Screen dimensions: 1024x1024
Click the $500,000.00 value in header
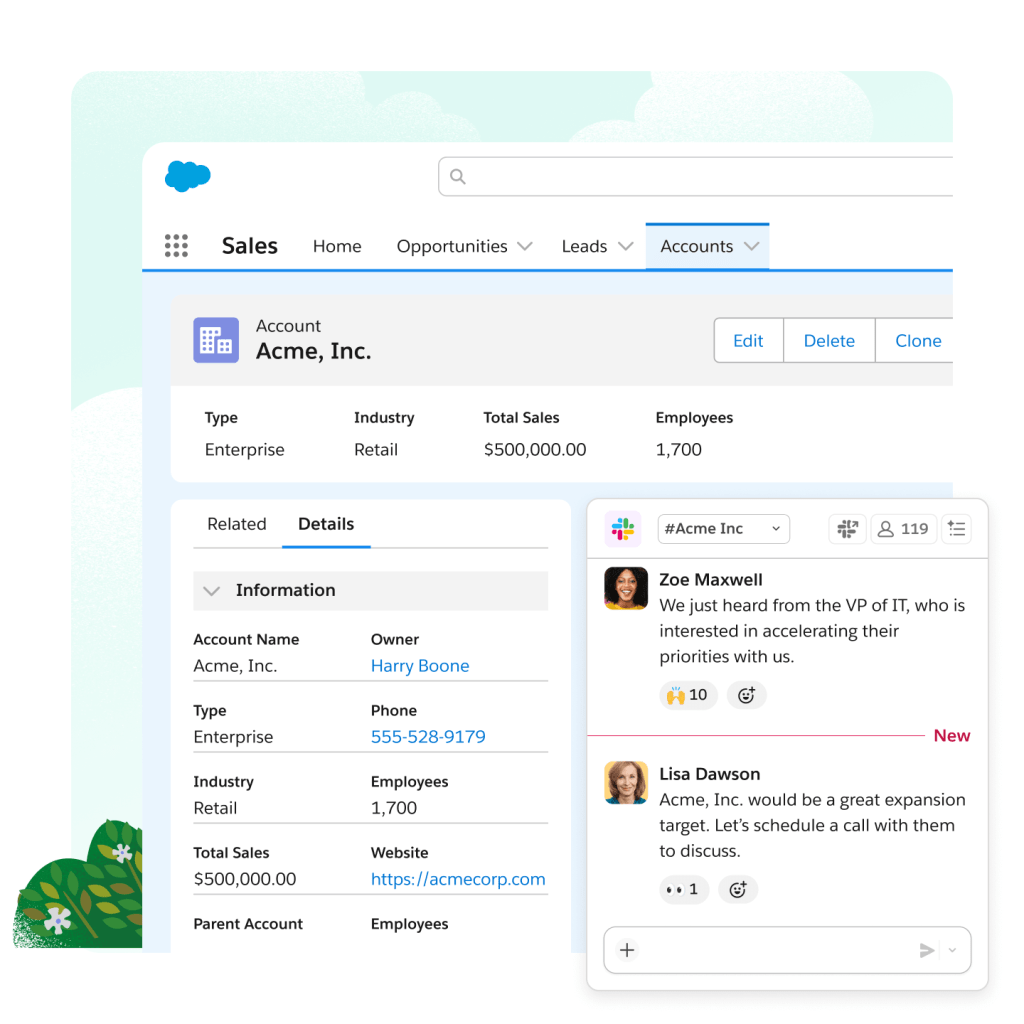[x=535, y=449]
